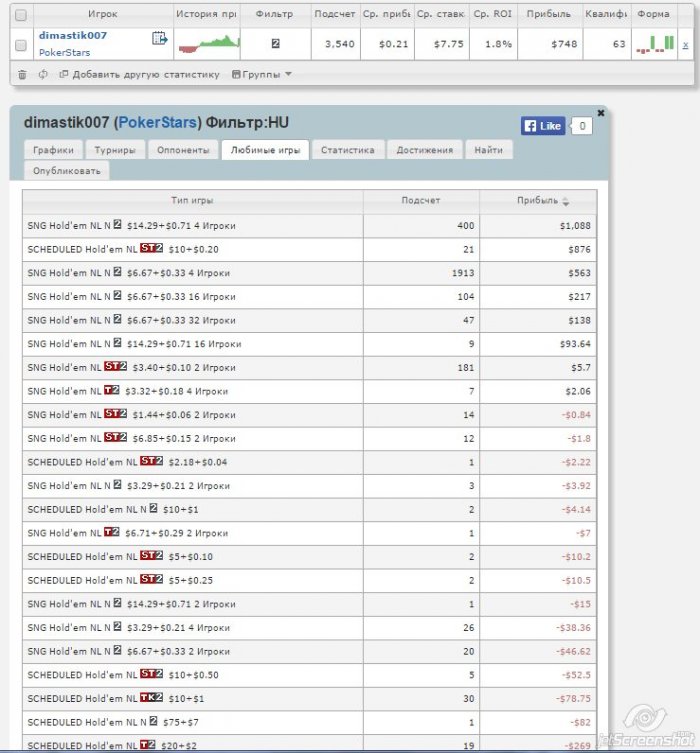The width and height of the screenshot is (700, 753).
Task: Click the TK2 badge in the $10+$1 row
Action: tap(151, 697)
